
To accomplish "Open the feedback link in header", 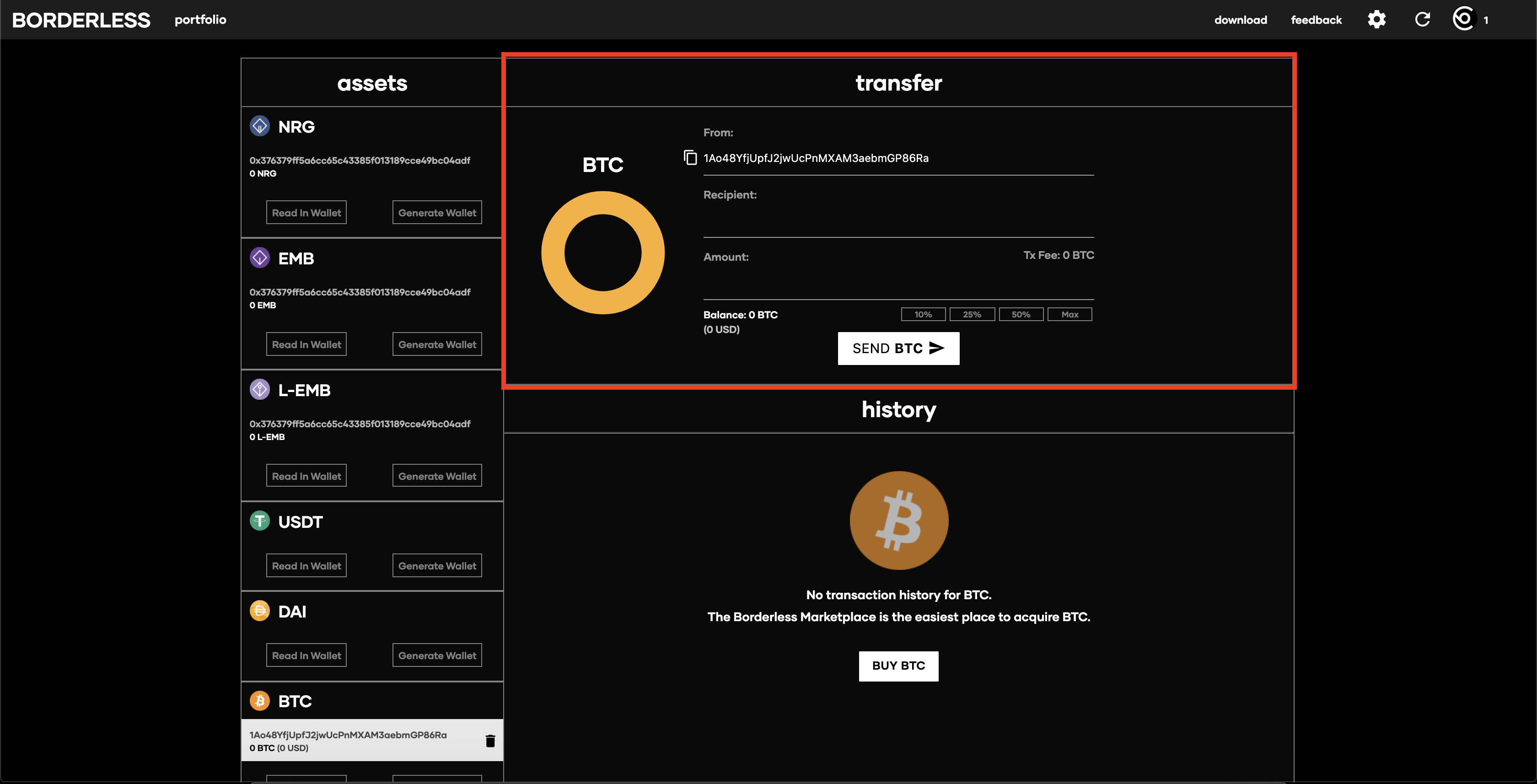I will [1316, 20].
